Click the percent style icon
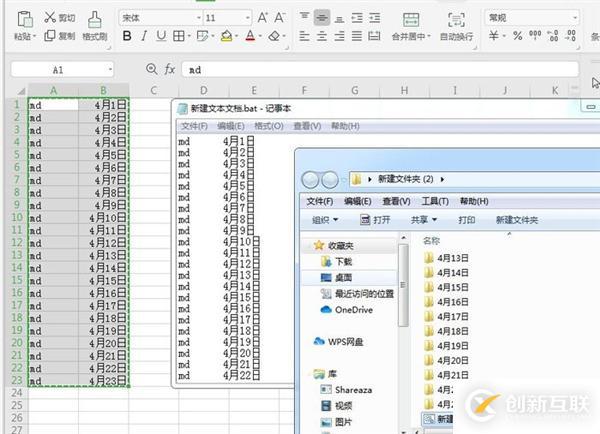Image resolution: width=600 pixels, height=434 pixels. (x=517, y=36)
